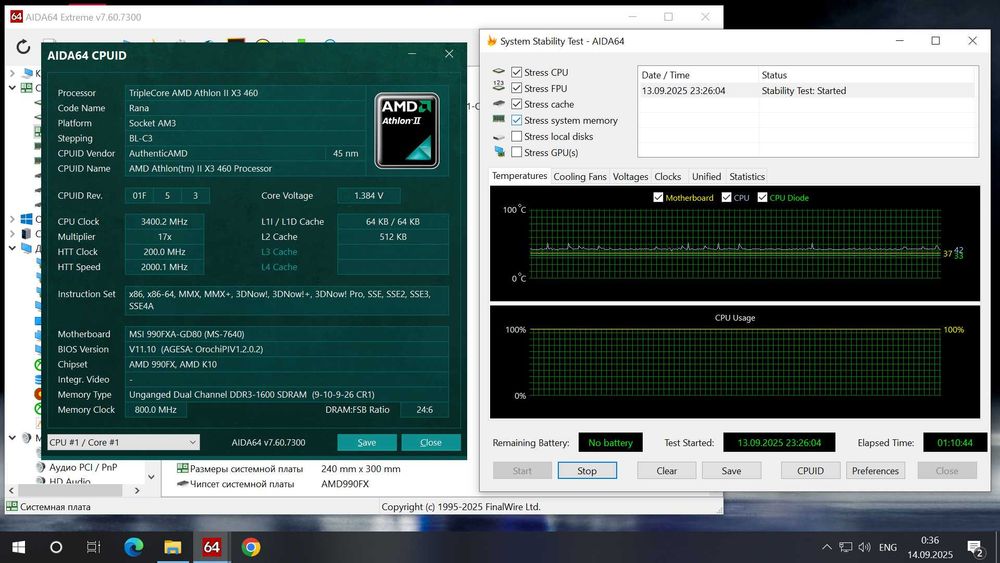Click the volume speaker icon in tray
The image size is (1000, 563).
pos(865,547)
